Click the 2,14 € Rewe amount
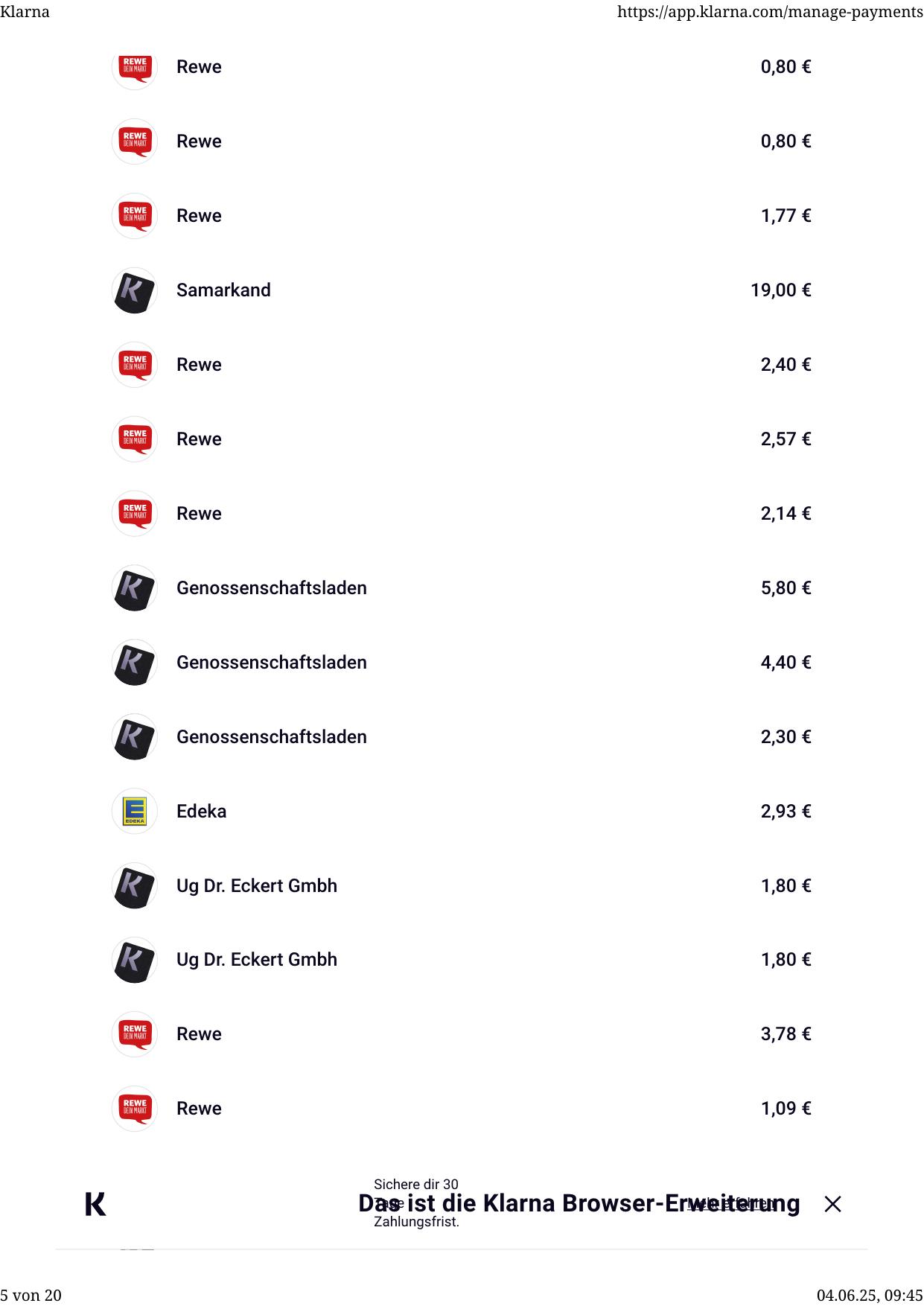 coord(786,514)
